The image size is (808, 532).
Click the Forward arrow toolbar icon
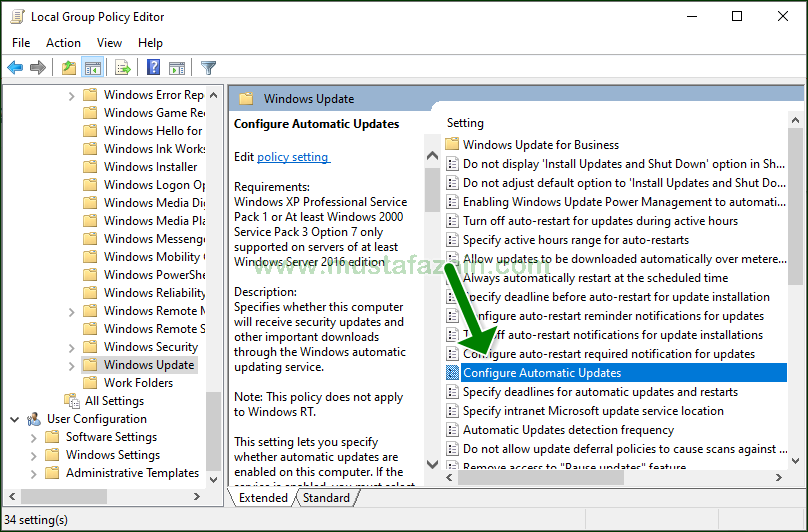pos(38,67)
